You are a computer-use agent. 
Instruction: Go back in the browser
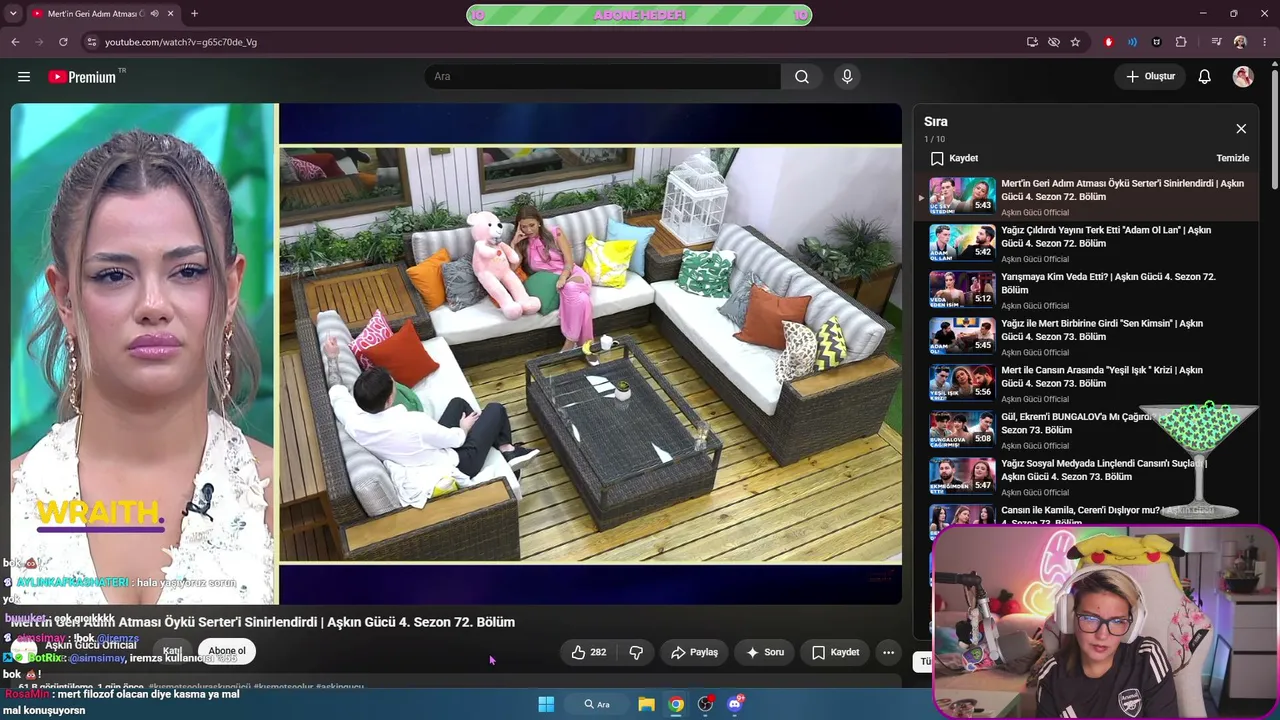click(15, 42)
